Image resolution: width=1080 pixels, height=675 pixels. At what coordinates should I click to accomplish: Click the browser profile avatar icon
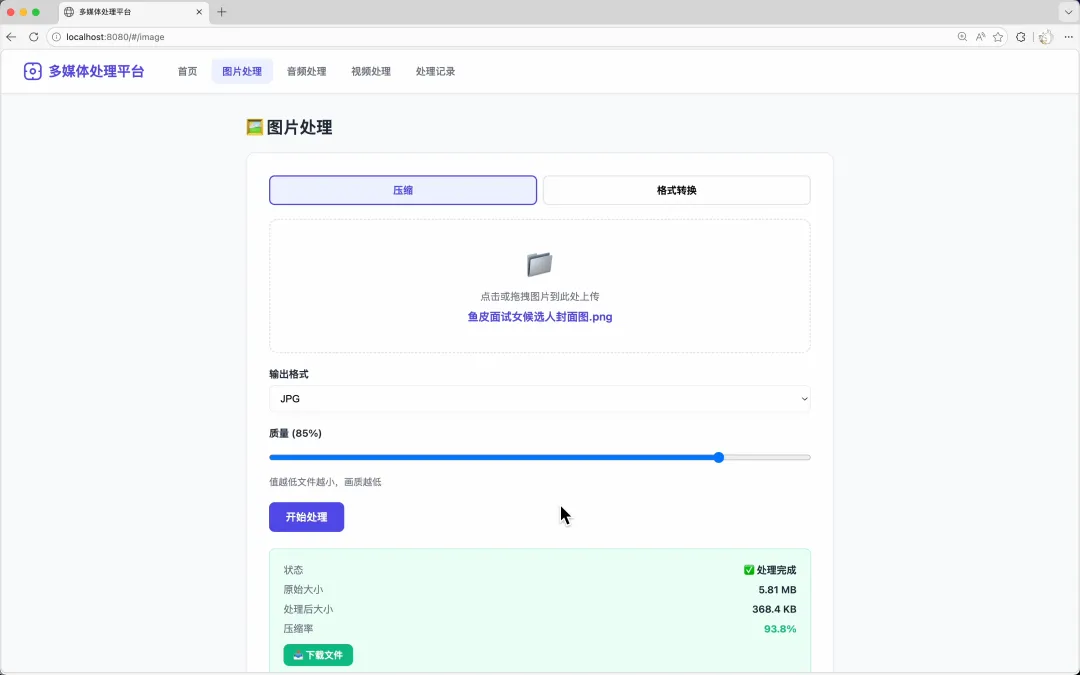[1044, 36]
